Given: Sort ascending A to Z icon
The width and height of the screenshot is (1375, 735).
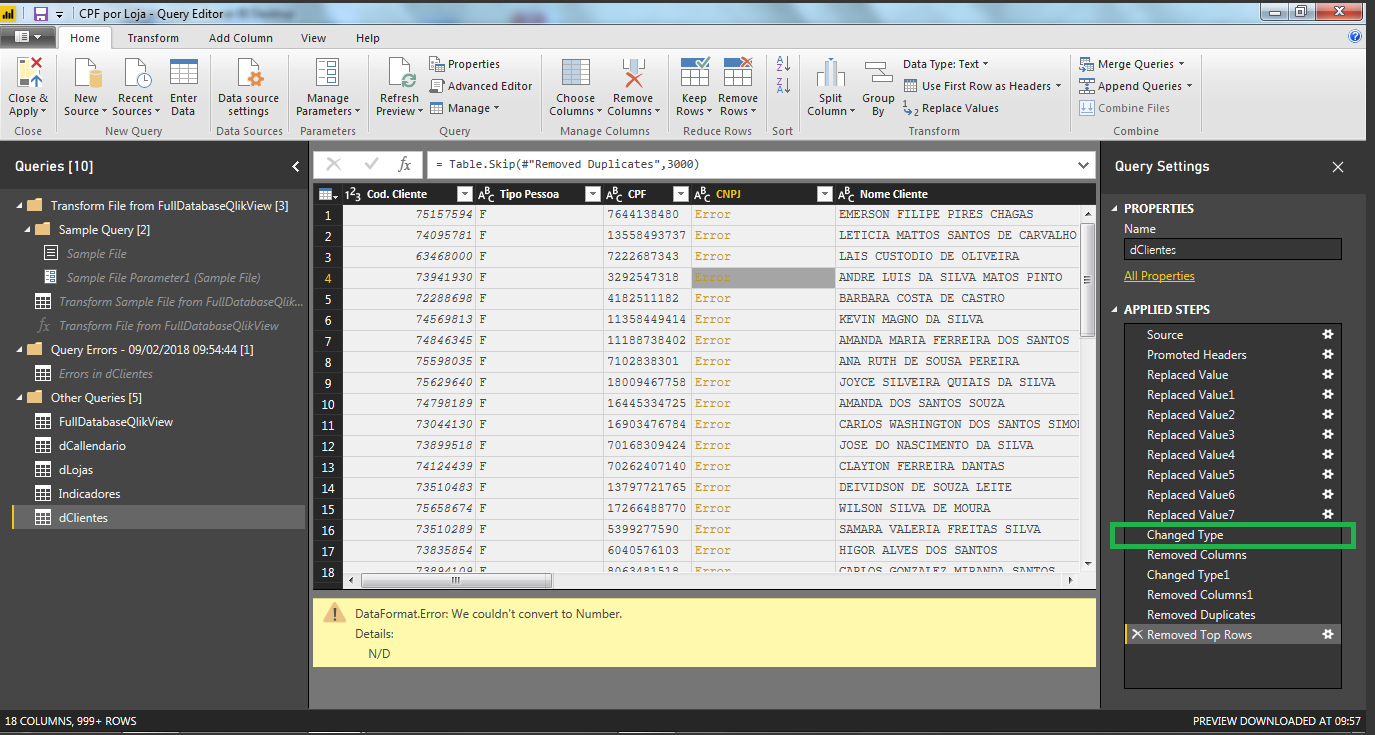Looking at the screenshot, I should point(783,64).
